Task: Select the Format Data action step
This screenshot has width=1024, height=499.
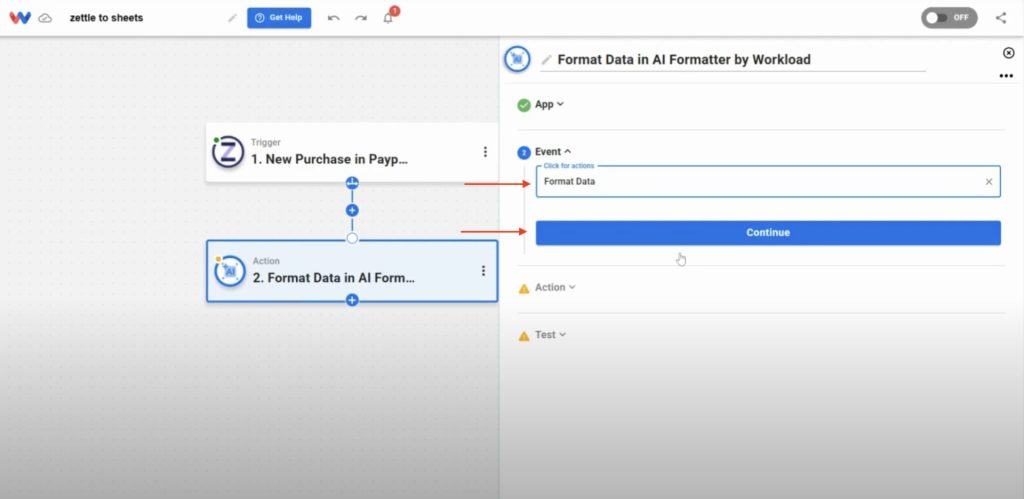Action: point(352,271)
